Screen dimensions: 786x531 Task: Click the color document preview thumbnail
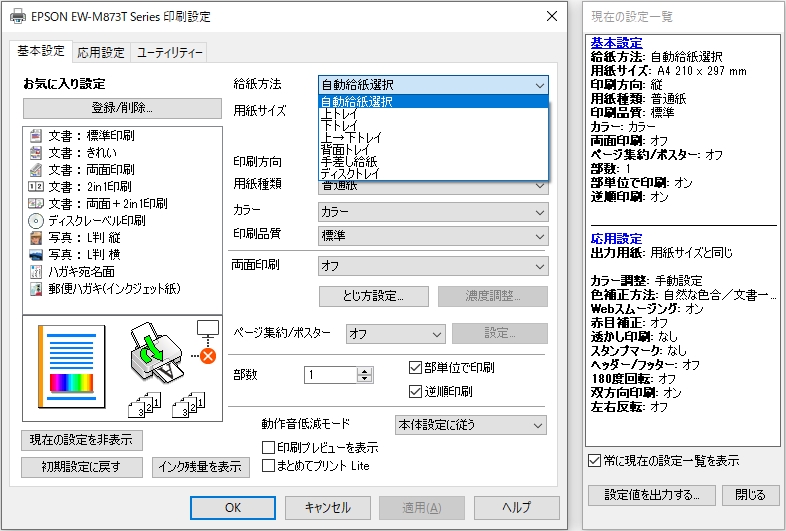72,367
